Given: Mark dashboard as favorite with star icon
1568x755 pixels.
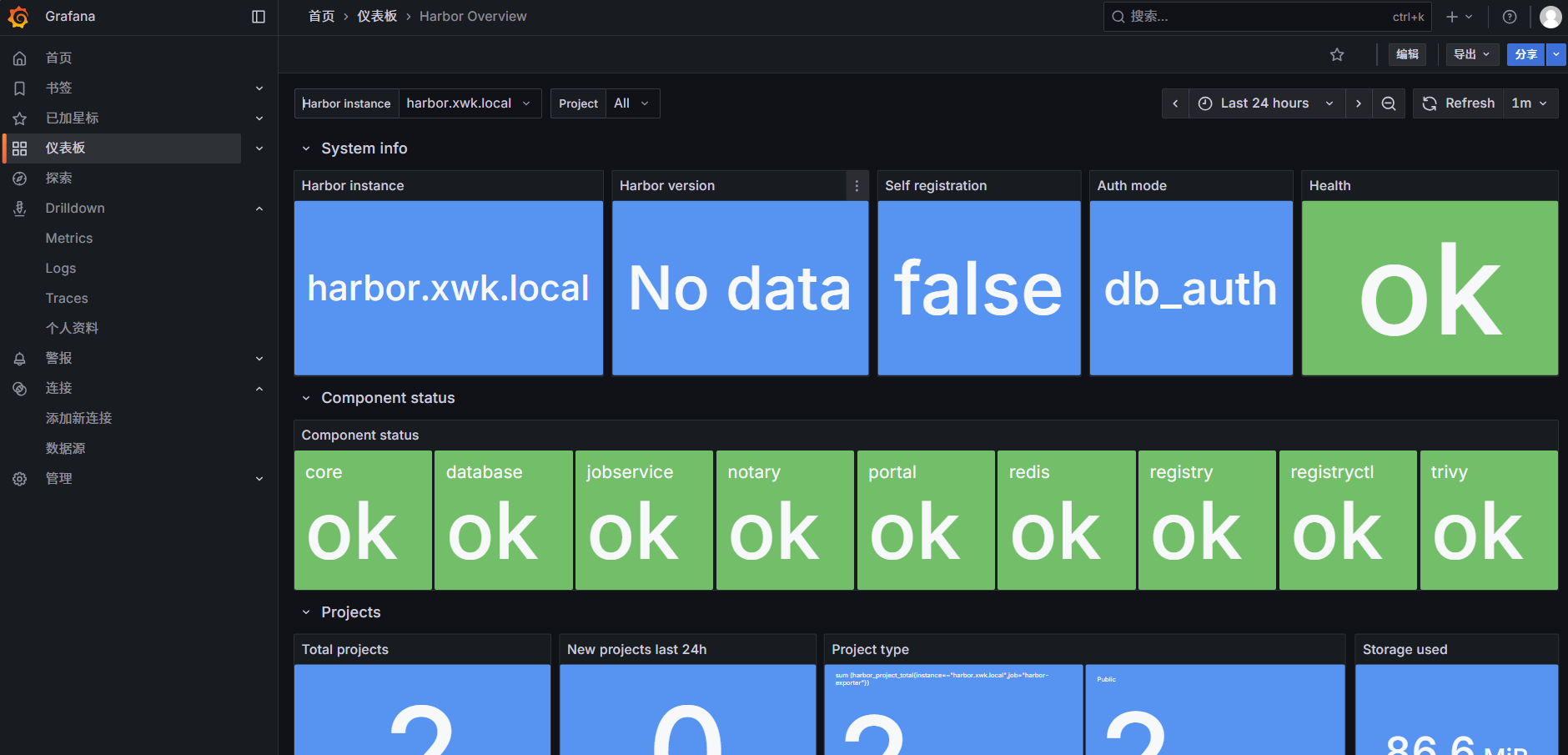Looking at the screenshot, I should [x=1337, y=55].
